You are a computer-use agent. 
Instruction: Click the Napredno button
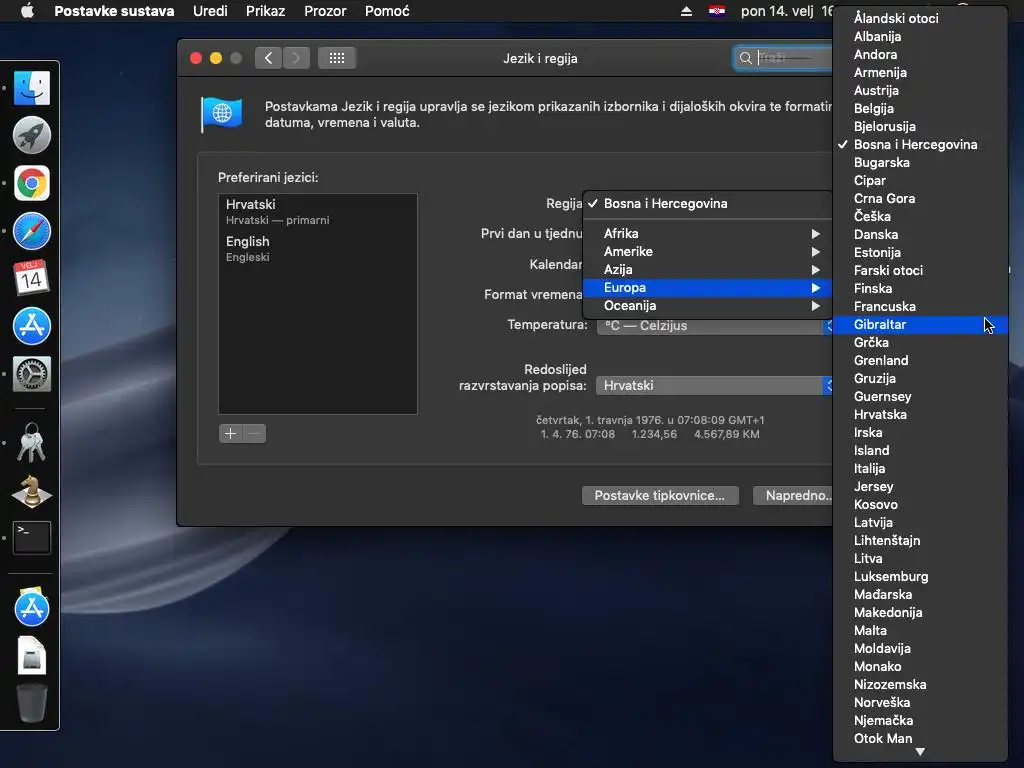point(793,496)
